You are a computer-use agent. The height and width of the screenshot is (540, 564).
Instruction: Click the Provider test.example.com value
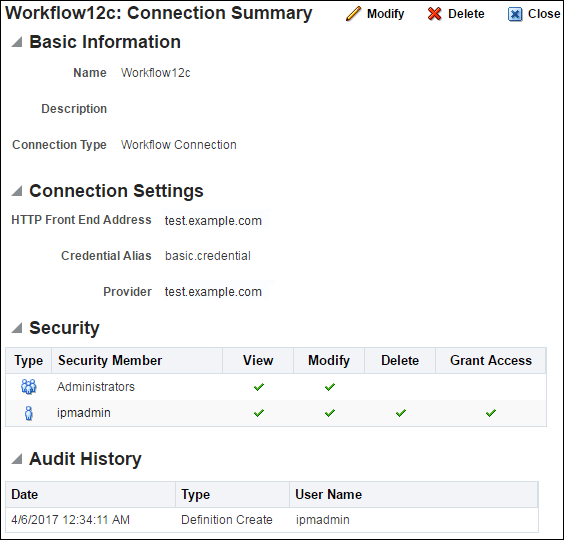[x=213, y=292]
